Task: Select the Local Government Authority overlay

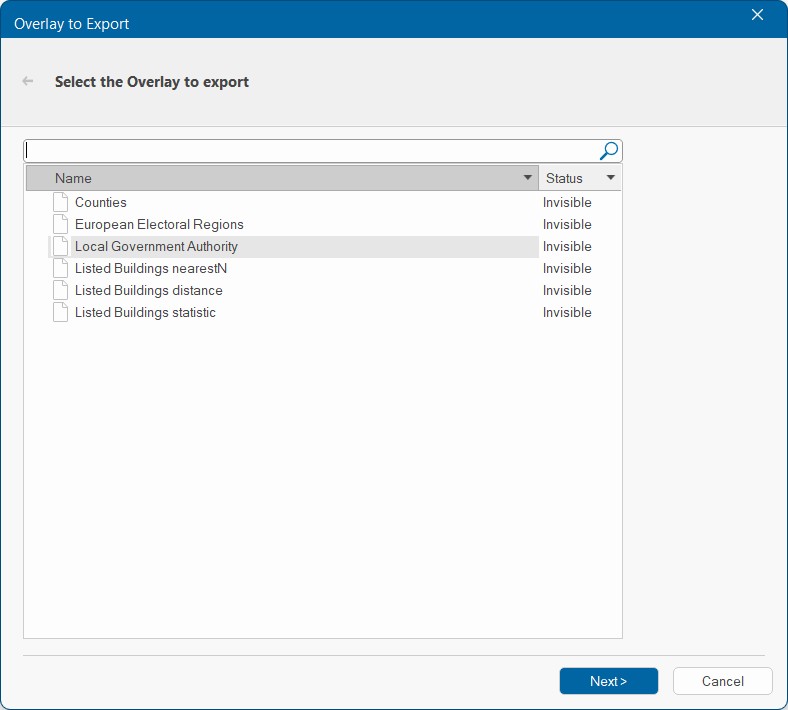Action: [x=156, y=246]
